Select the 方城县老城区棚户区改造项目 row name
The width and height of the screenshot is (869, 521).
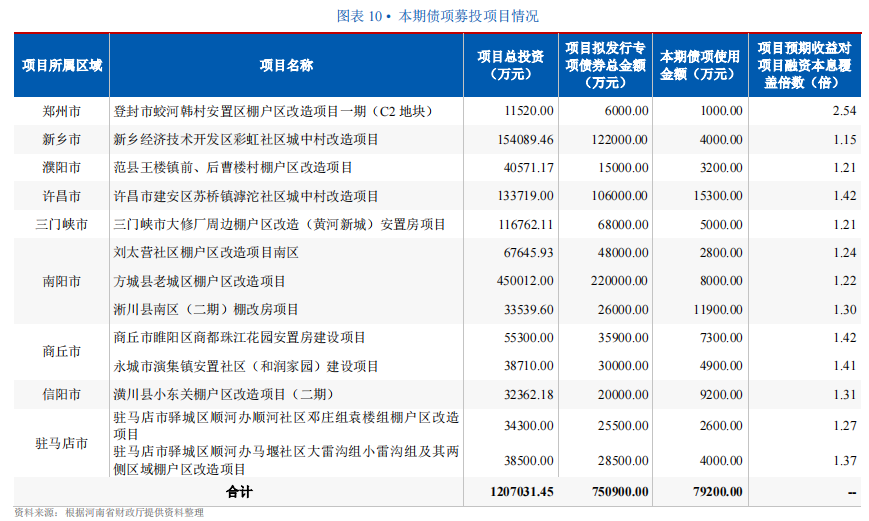click(x=200, y=281)
